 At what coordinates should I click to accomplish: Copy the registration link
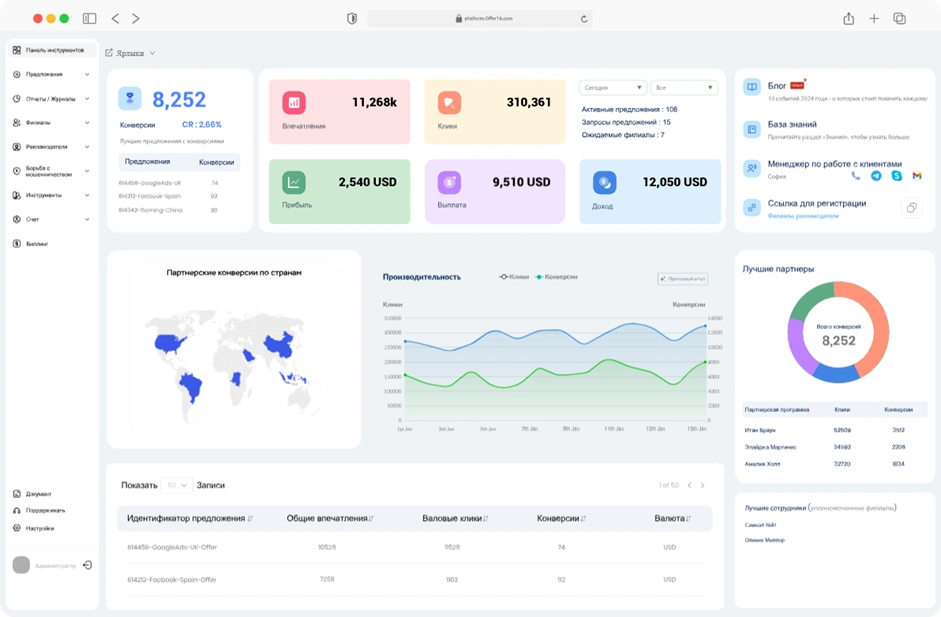(911, 208)
